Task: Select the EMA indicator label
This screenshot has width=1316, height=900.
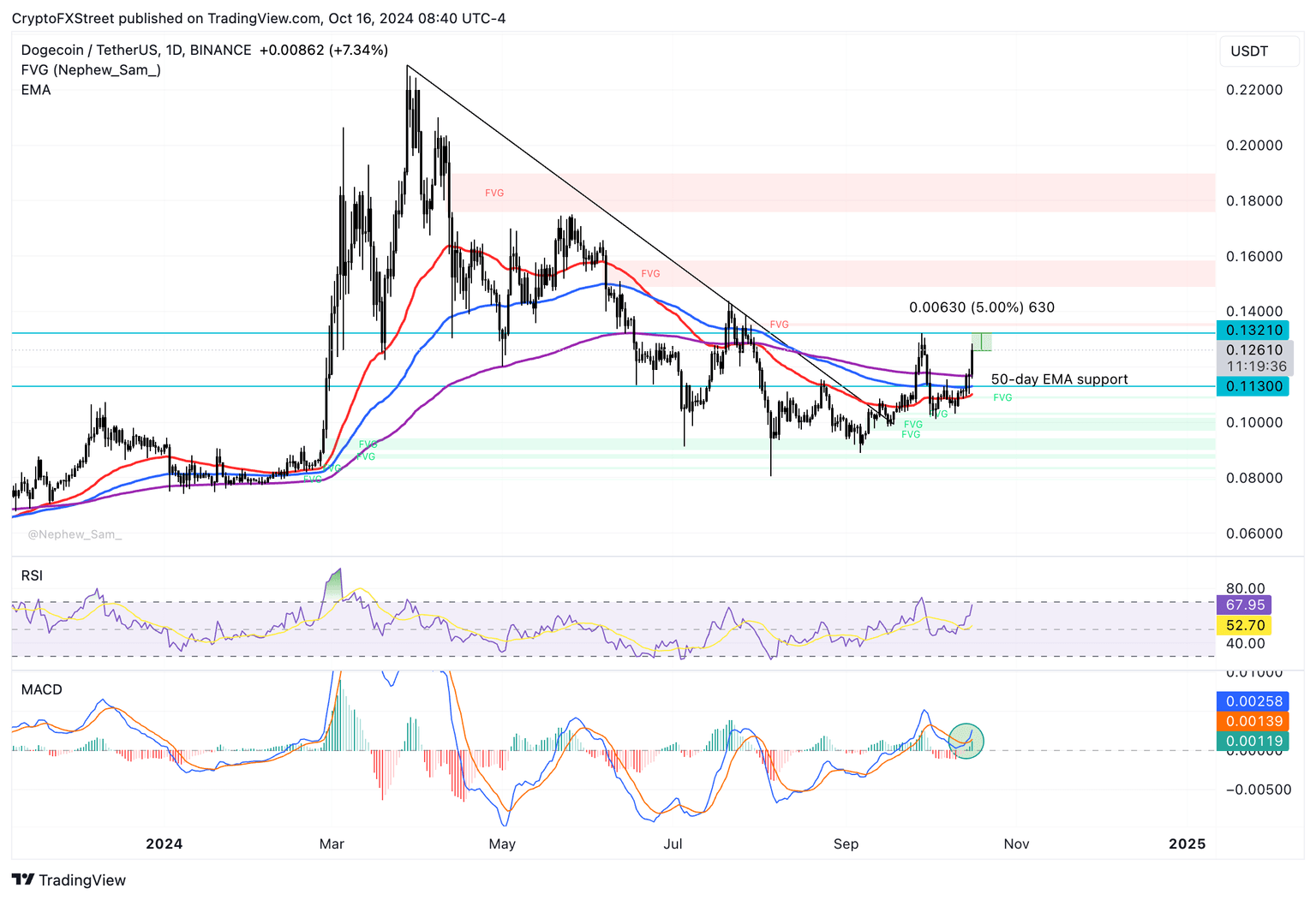Action: point(36,90)
